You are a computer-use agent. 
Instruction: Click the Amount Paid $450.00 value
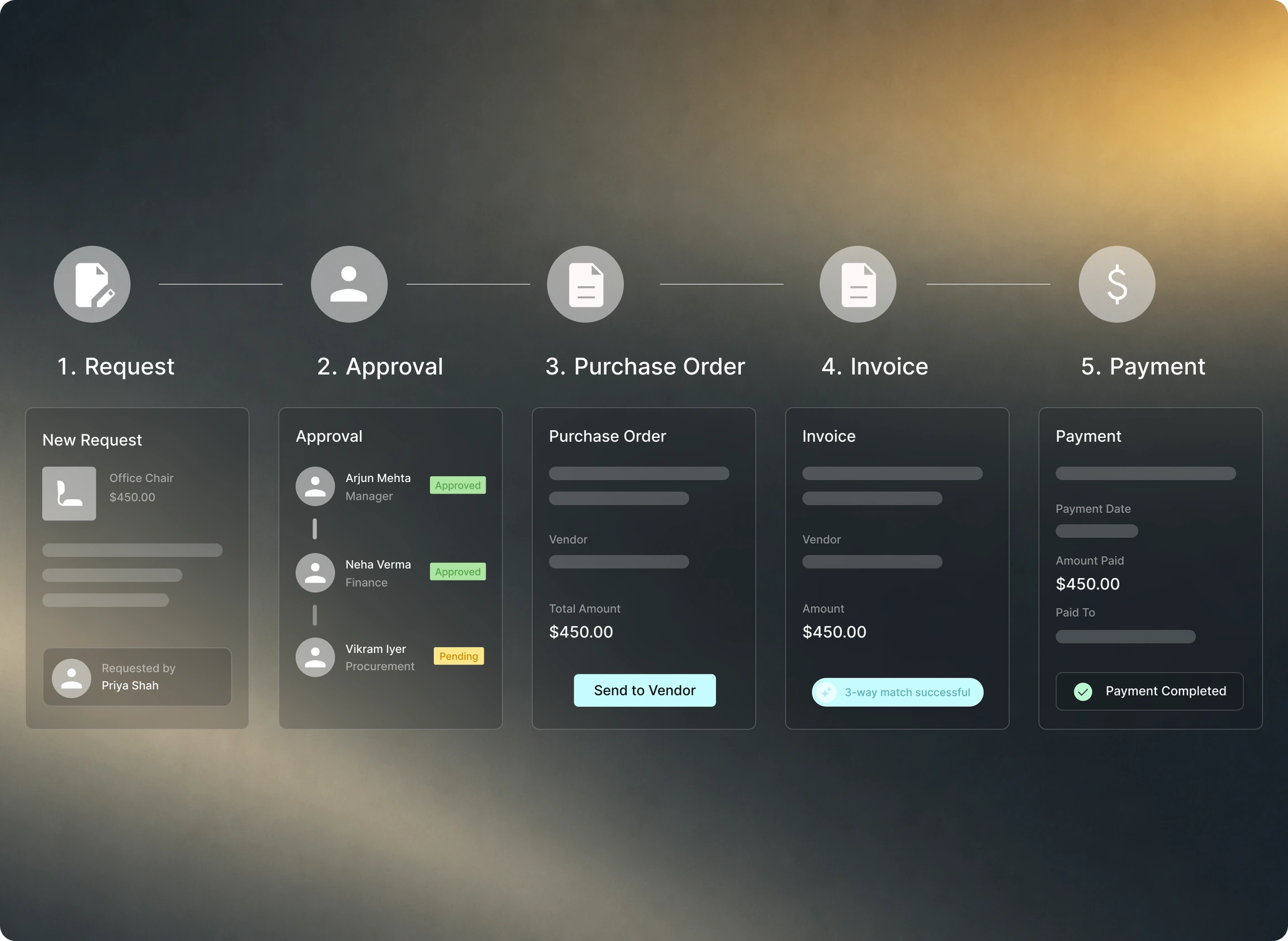(1087, 584)
